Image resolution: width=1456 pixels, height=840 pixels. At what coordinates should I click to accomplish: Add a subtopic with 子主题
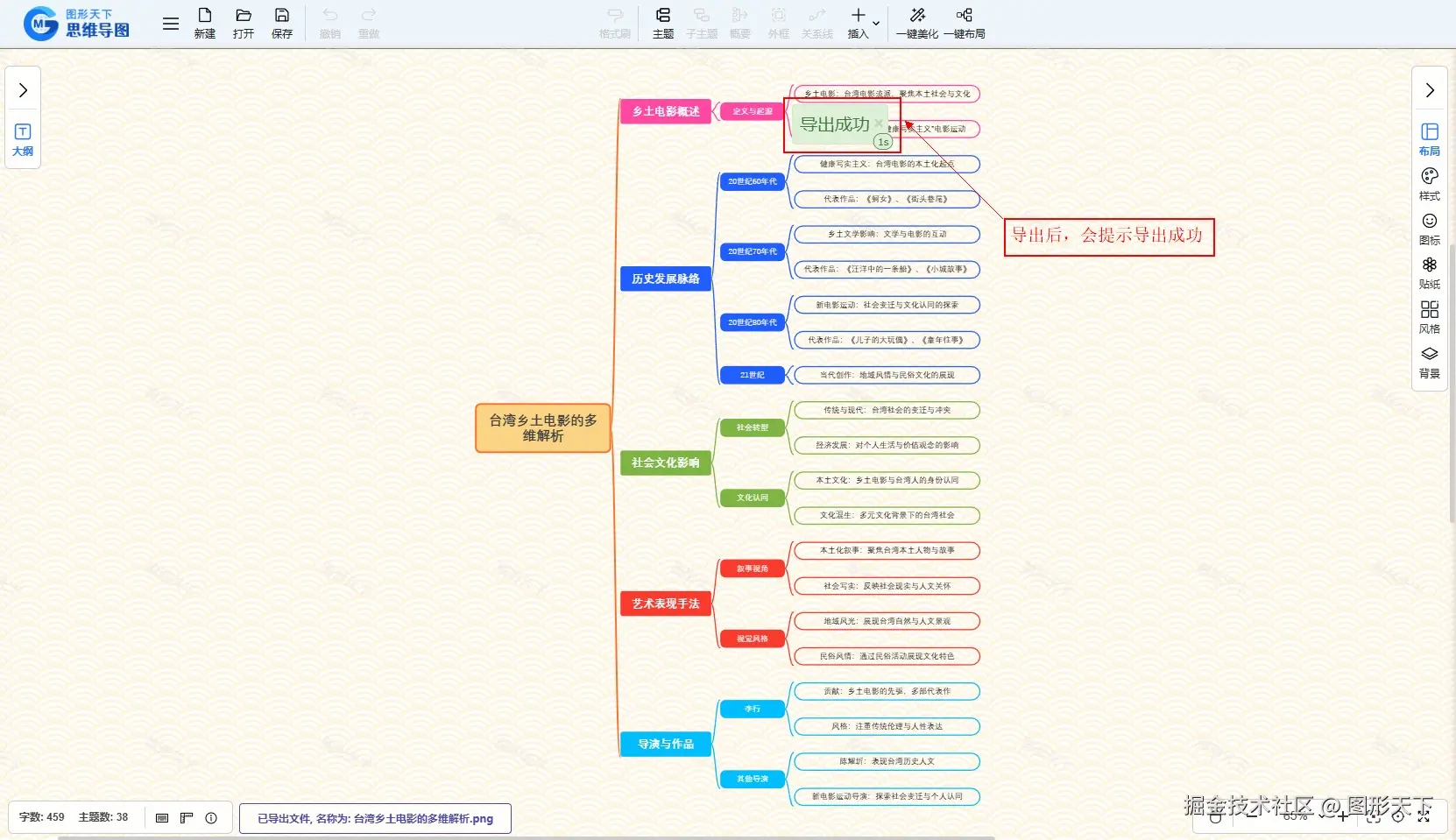point(702,24)
